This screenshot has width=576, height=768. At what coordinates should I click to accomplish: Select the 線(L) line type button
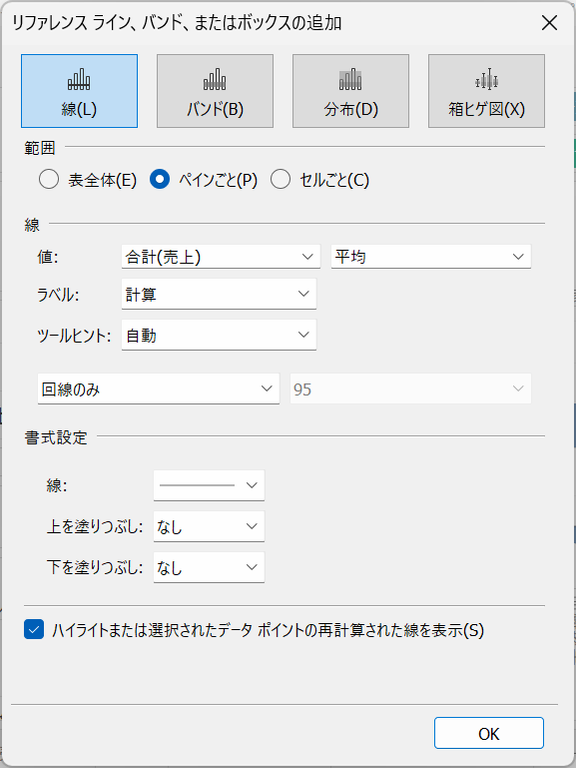79,91
